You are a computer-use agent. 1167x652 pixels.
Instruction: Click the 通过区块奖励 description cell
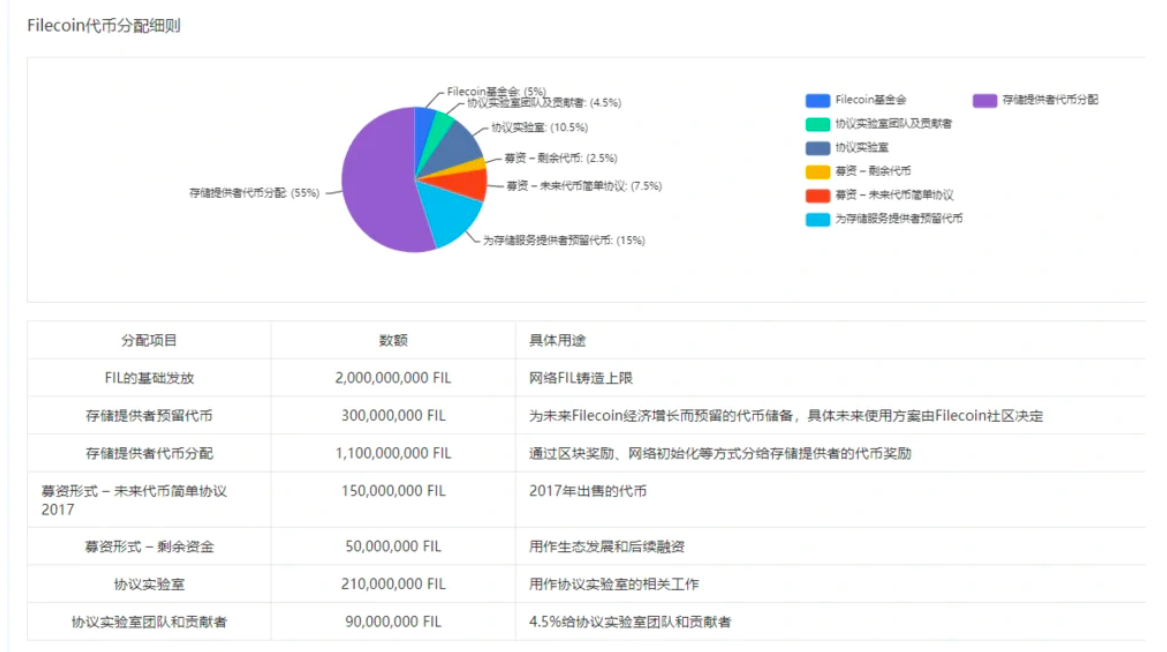tap(720, 453)
